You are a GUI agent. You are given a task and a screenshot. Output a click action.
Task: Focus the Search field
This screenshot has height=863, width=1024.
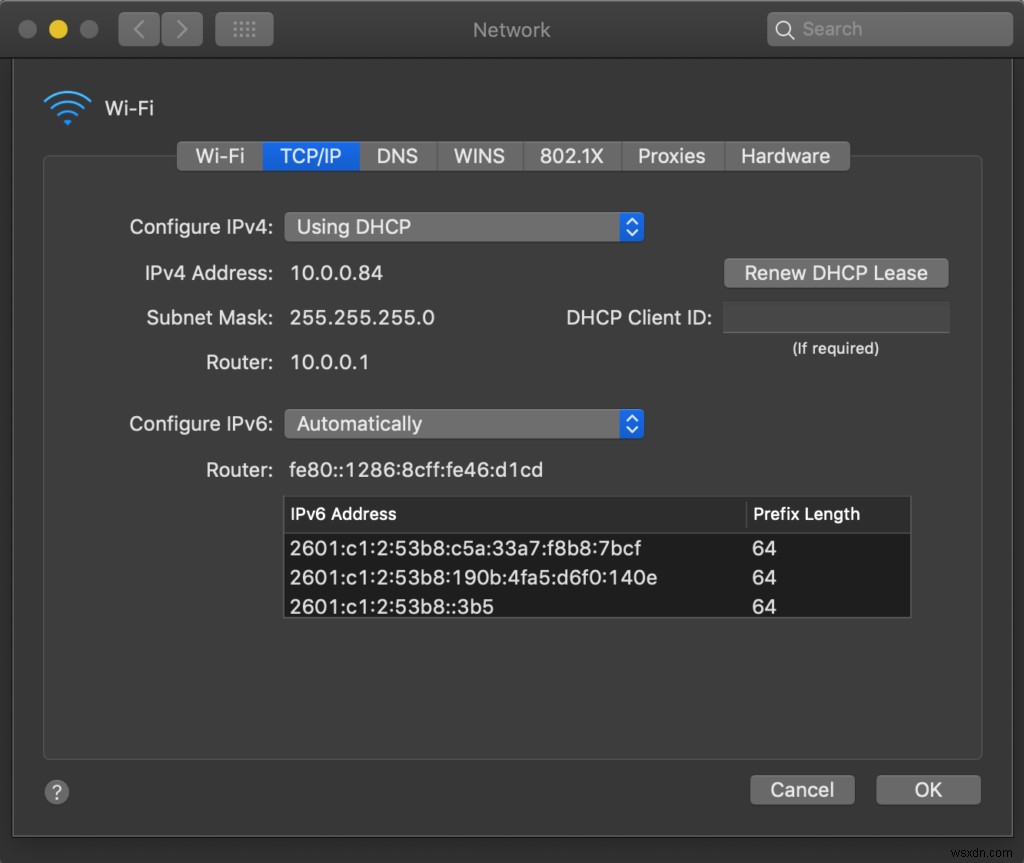tap(889, 29)
